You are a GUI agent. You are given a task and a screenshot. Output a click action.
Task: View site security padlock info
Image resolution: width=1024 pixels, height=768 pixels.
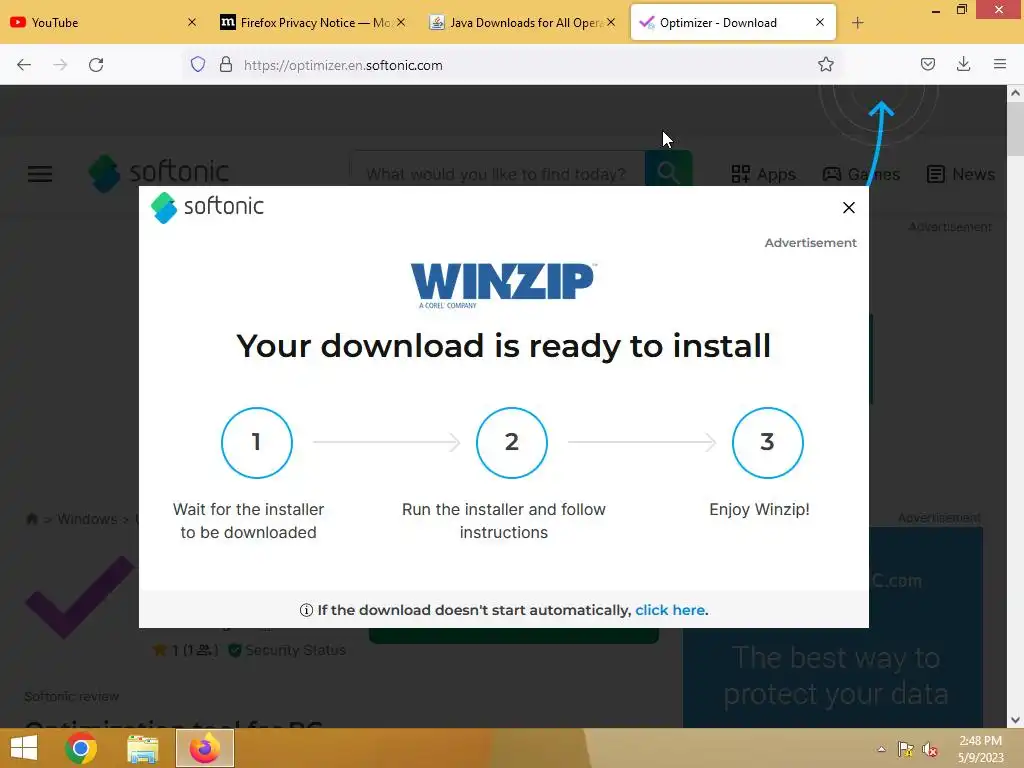pyautogui.click(x=226, y=65)
